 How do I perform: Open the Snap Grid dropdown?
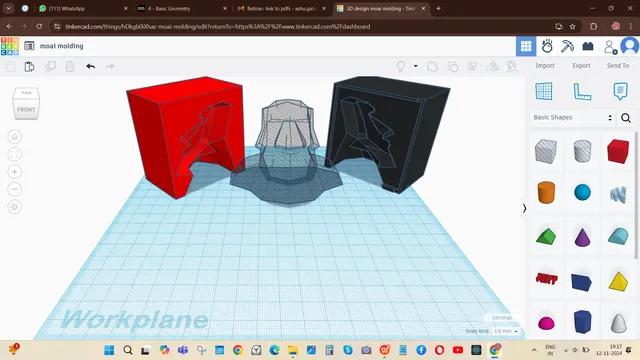[505, 331]
